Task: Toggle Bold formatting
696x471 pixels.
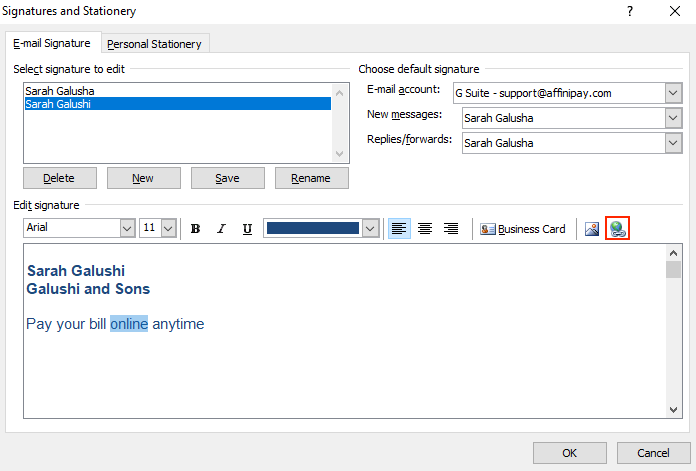Action: pyautogui.click(x=196, y=229)
